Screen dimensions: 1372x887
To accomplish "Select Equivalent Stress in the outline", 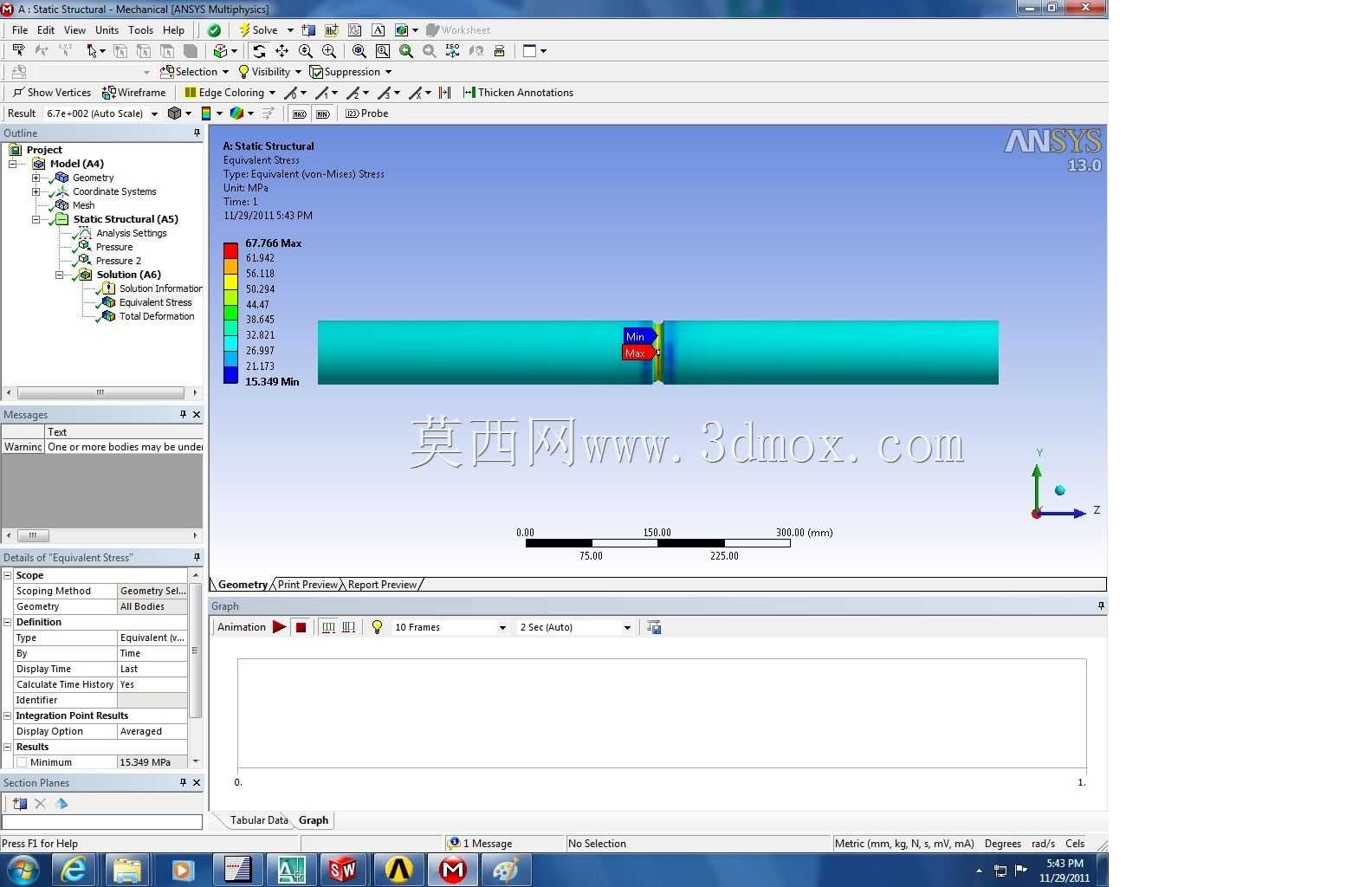I will tap(155, 302).
